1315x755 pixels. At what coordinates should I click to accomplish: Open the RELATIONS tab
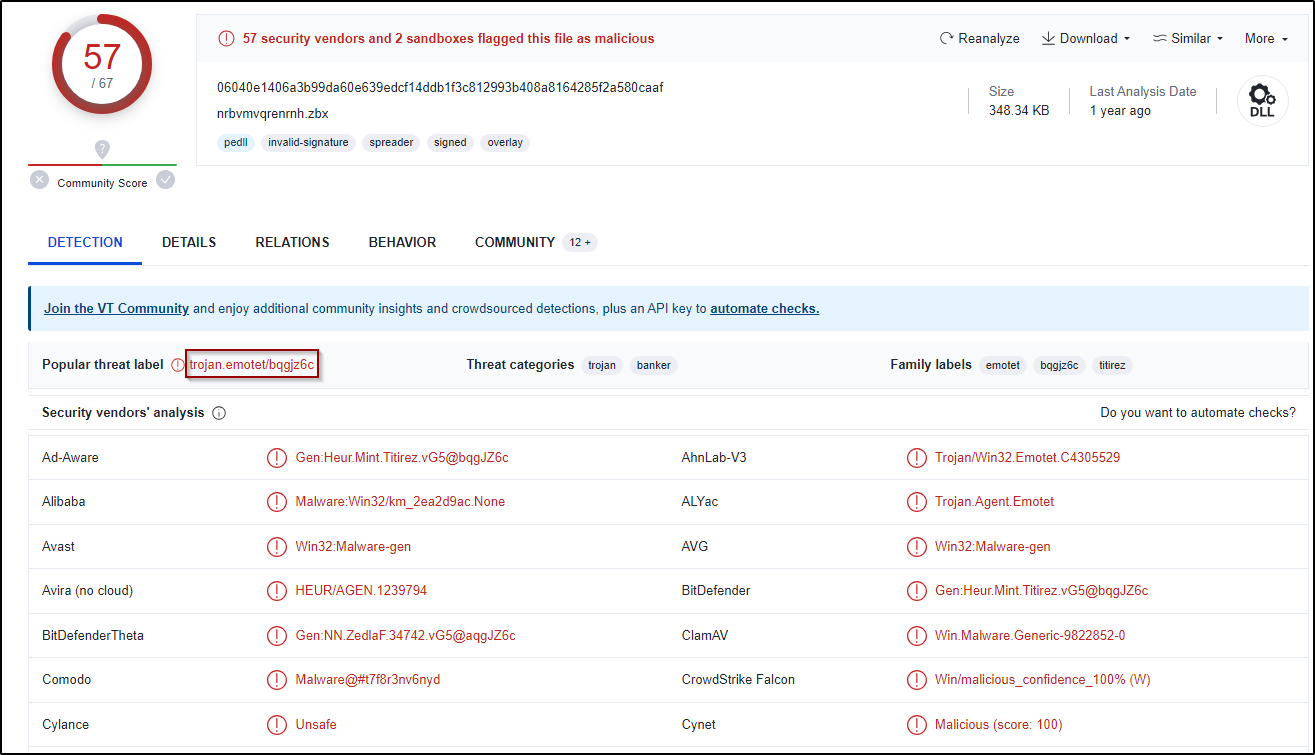tap(292, 242)
